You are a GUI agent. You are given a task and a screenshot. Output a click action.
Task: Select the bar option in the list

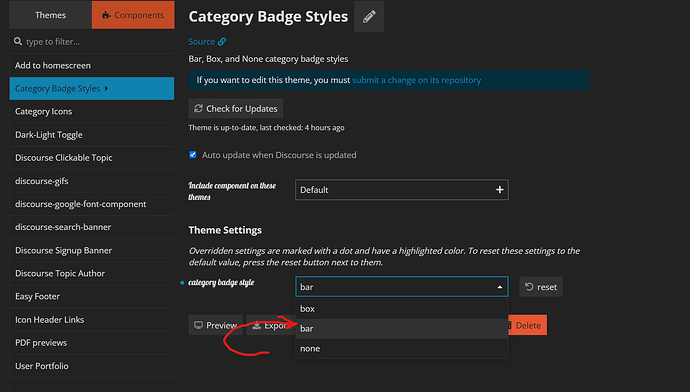pyautogui.click(x=402, y=329)
